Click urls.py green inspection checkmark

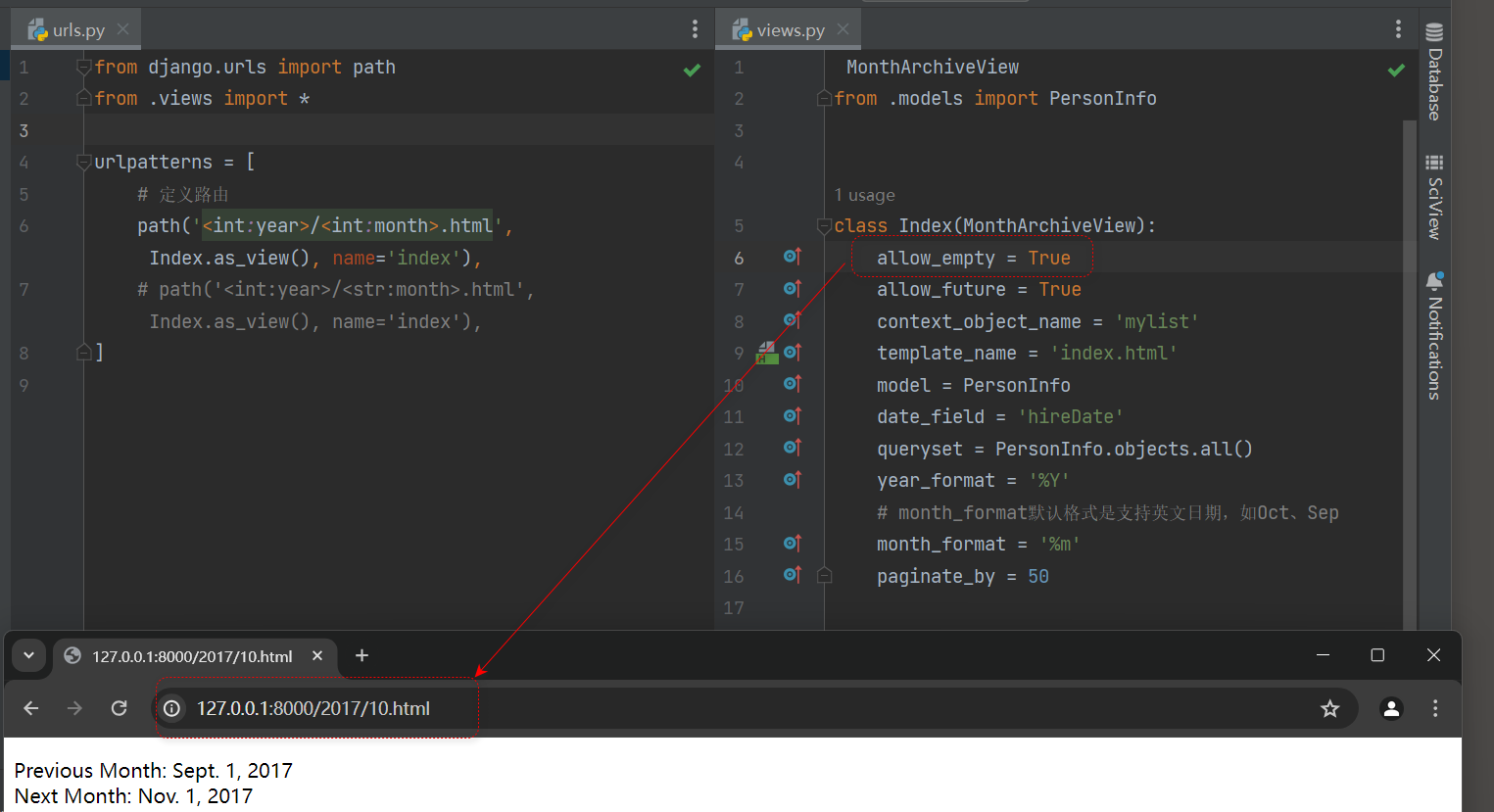tap(692, 70)
